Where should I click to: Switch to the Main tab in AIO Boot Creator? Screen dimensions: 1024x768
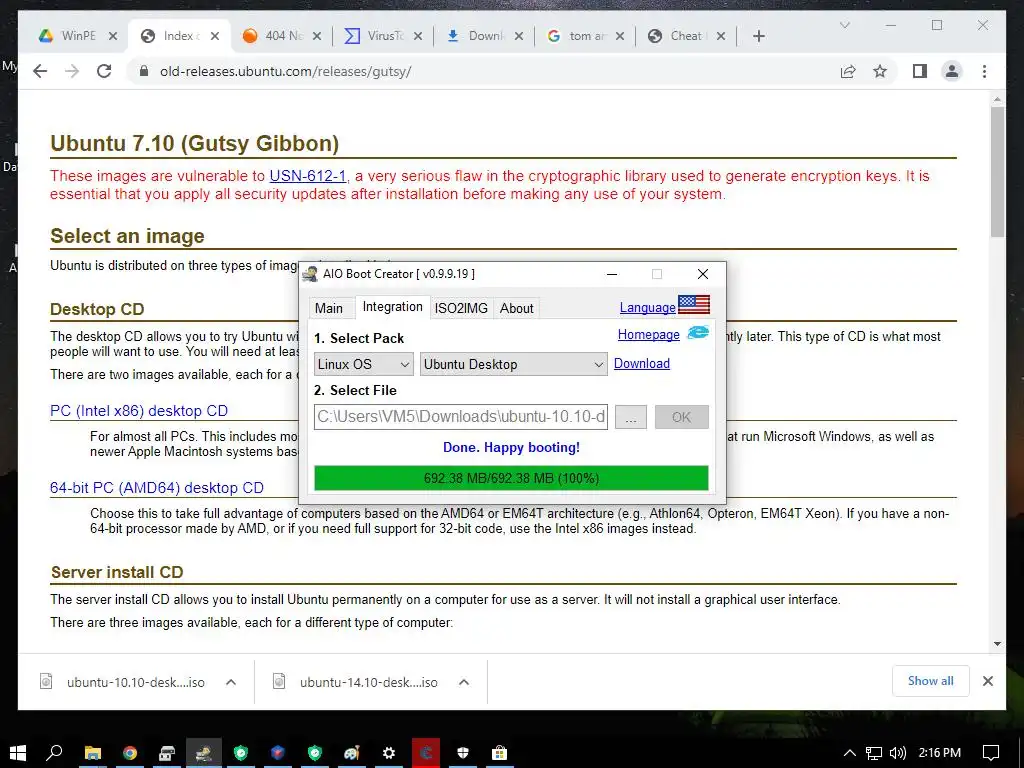(x=328, y=308)
